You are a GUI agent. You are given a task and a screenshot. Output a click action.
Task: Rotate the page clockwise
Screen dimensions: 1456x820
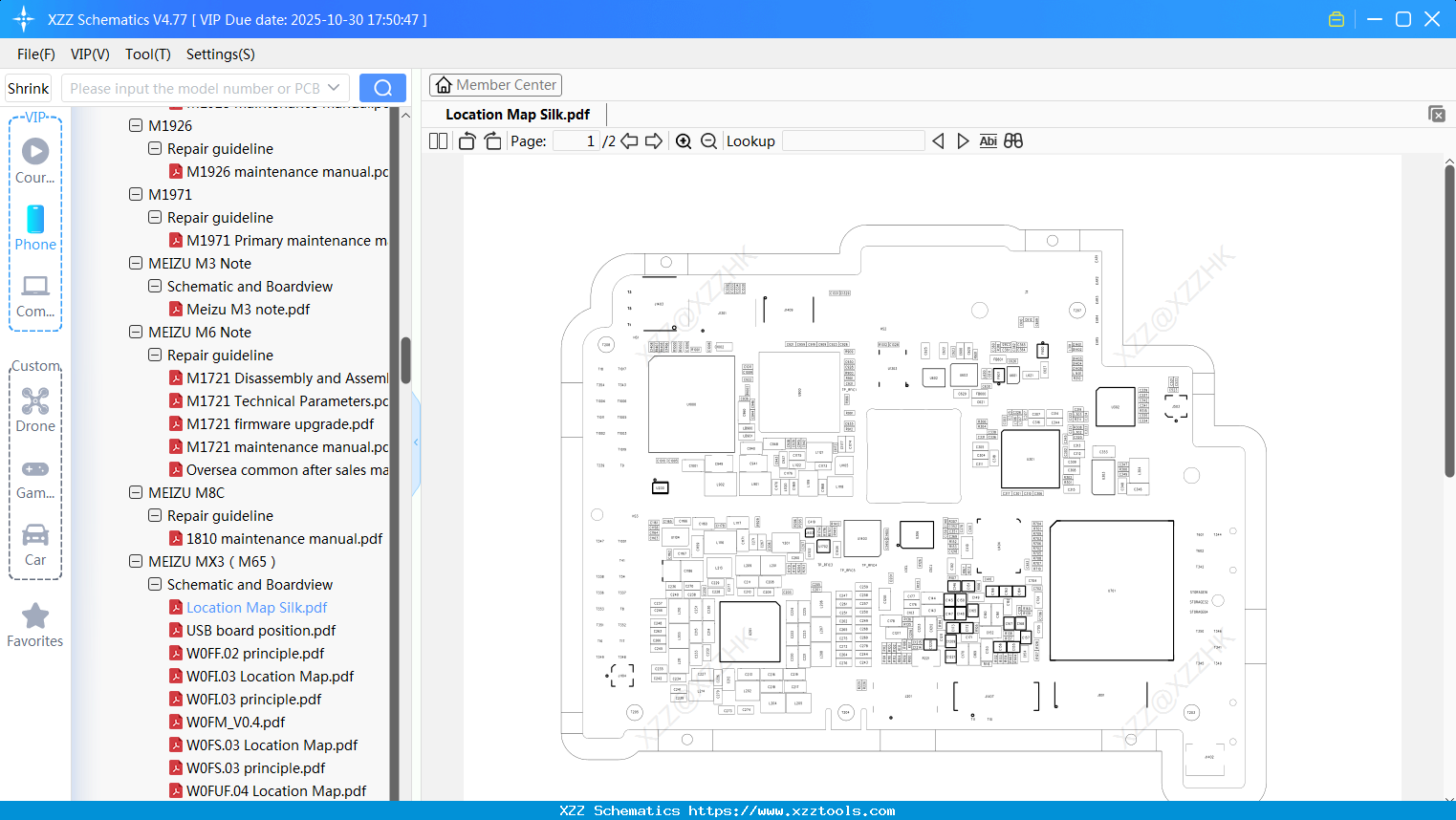491,140
